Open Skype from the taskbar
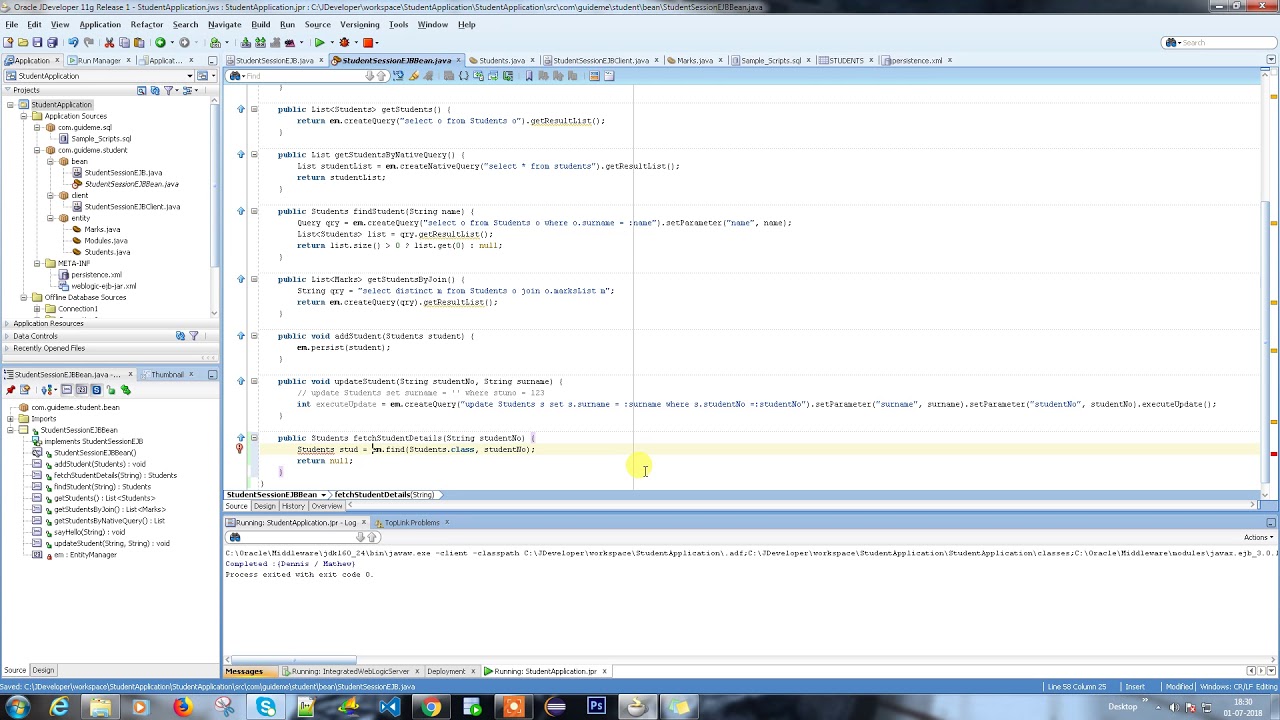Viewport: 1280px width, 720px height. coord(265,707)
